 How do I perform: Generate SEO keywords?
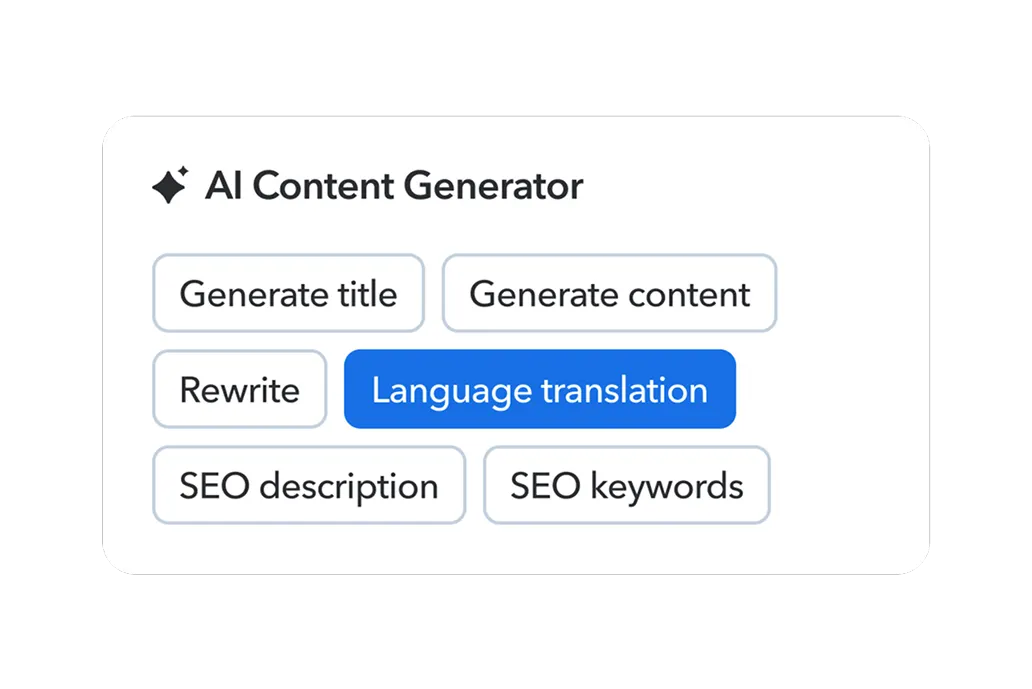point(626,486)
